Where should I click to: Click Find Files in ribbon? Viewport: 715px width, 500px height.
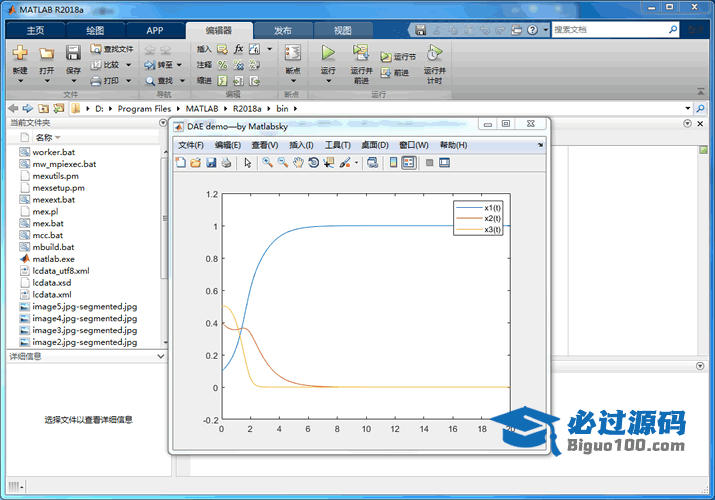(x=112, y=49)
